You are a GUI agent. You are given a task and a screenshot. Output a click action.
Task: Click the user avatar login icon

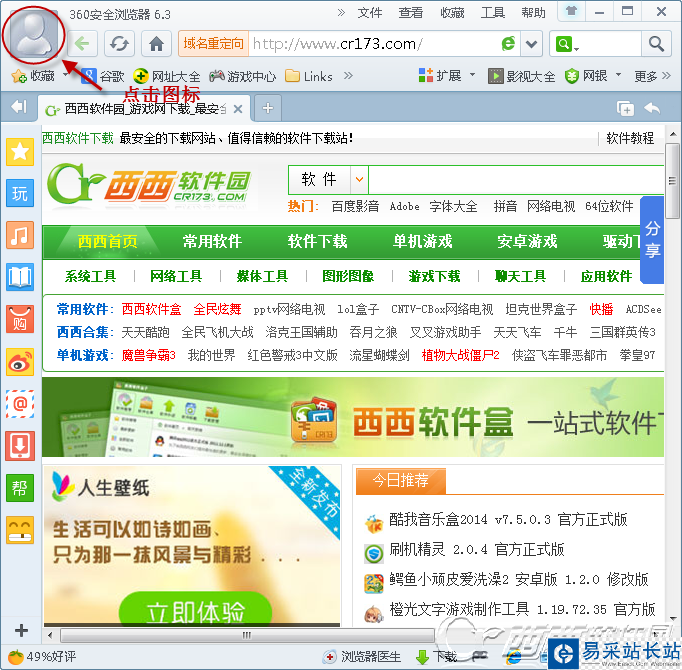33,35
